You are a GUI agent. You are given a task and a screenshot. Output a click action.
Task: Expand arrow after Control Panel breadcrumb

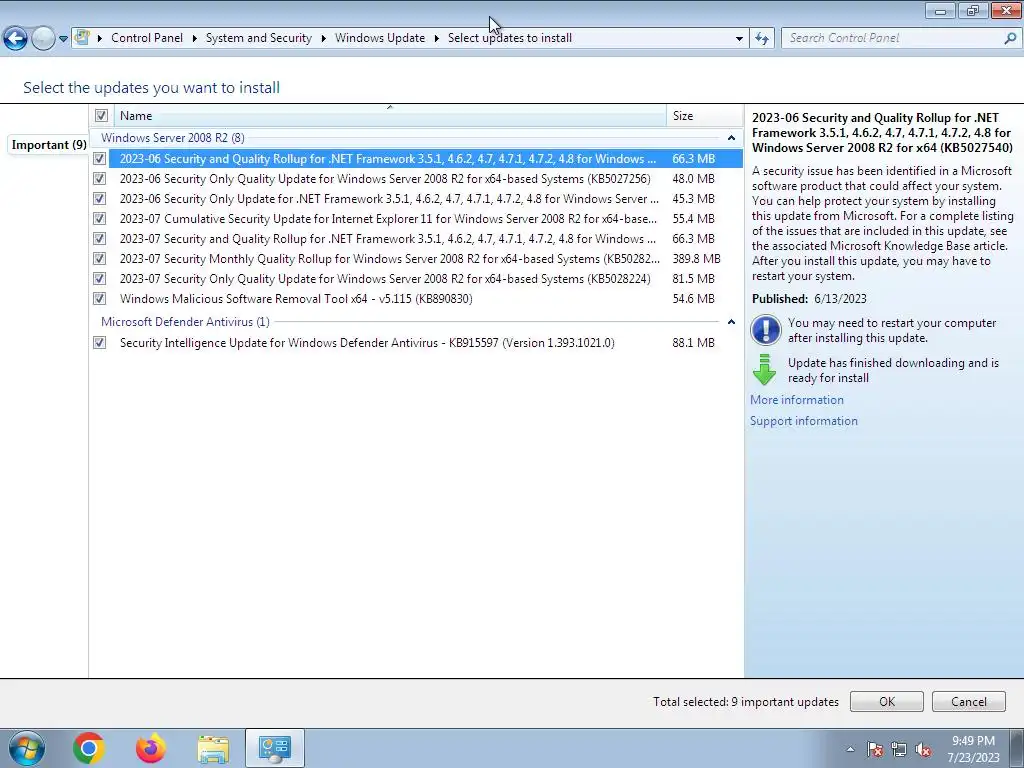click(195, 39)
